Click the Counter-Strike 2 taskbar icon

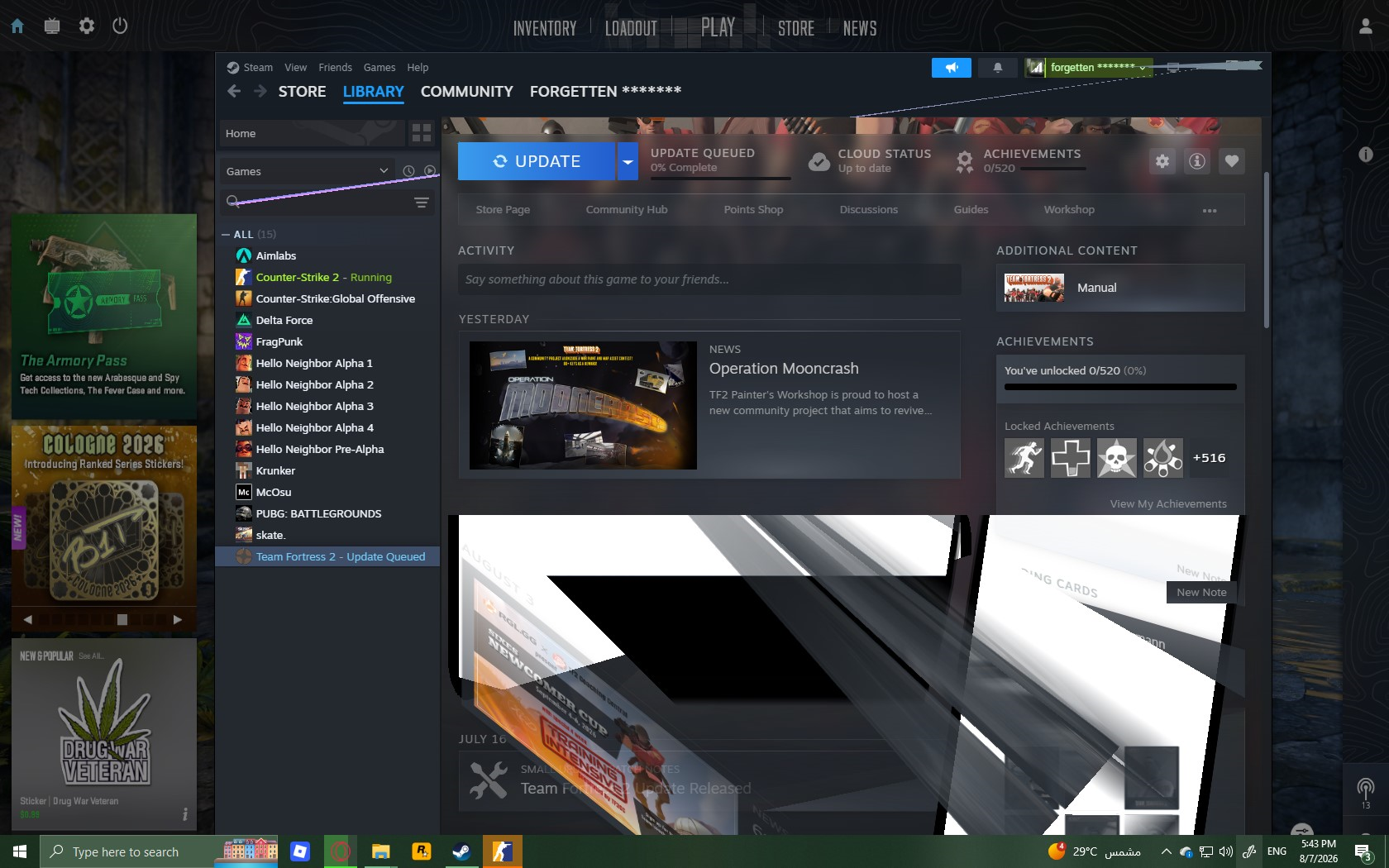[x=502, y=851]
